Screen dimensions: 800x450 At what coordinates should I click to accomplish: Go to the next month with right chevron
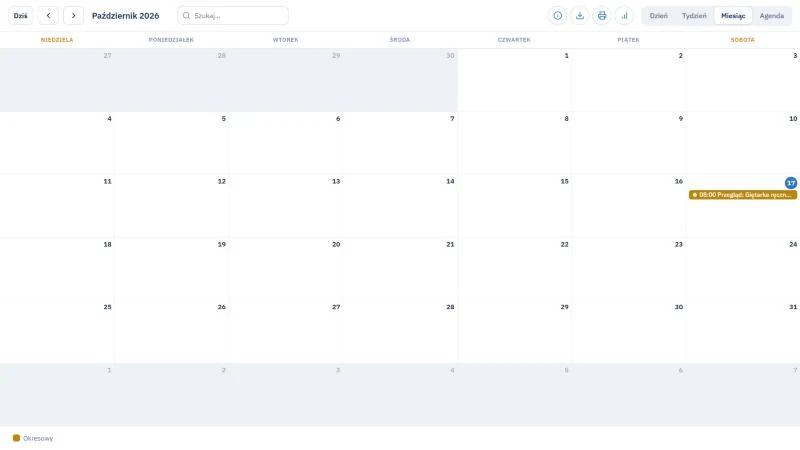click(x=73, y=16)
